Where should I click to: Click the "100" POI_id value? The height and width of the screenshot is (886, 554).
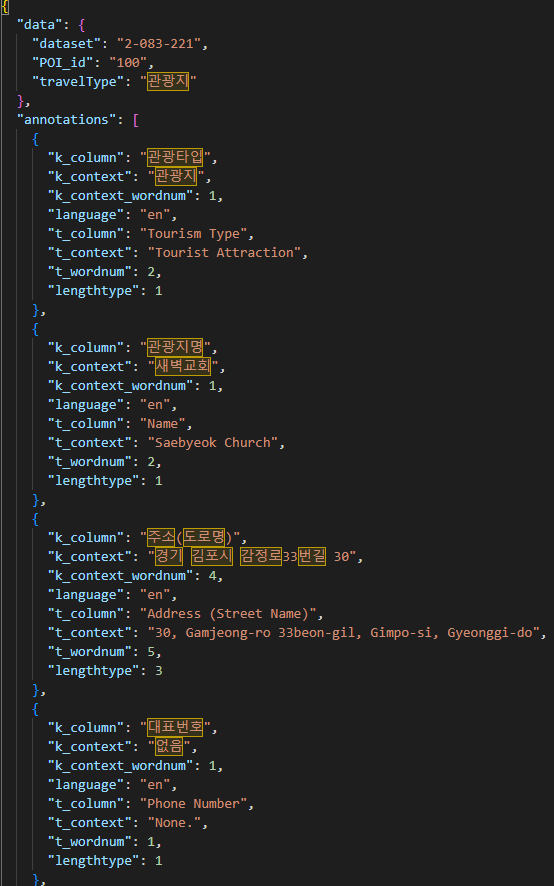pyautogui.click(x=128, y=62)
